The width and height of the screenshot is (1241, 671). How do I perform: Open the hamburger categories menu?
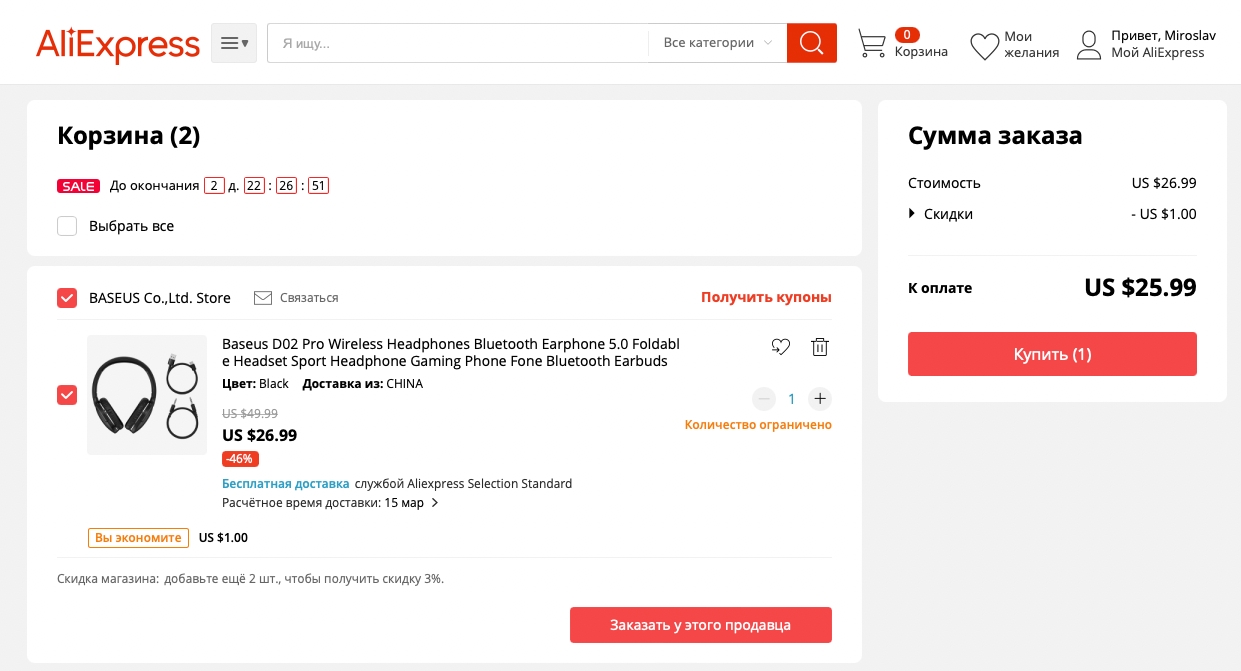[x=234, y=43]
